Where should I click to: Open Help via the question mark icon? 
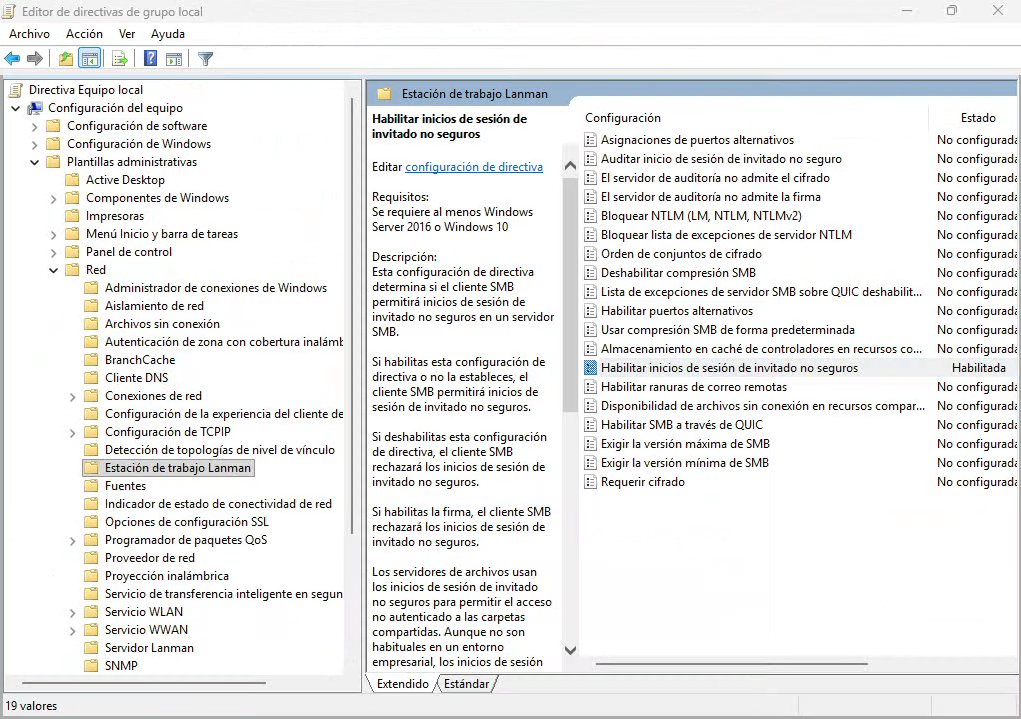(x=150, y=59)
